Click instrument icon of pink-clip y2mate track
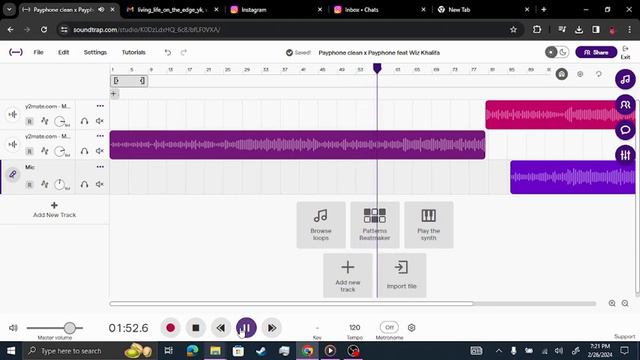Screen dimensions: 640x360 pos(13,114)
